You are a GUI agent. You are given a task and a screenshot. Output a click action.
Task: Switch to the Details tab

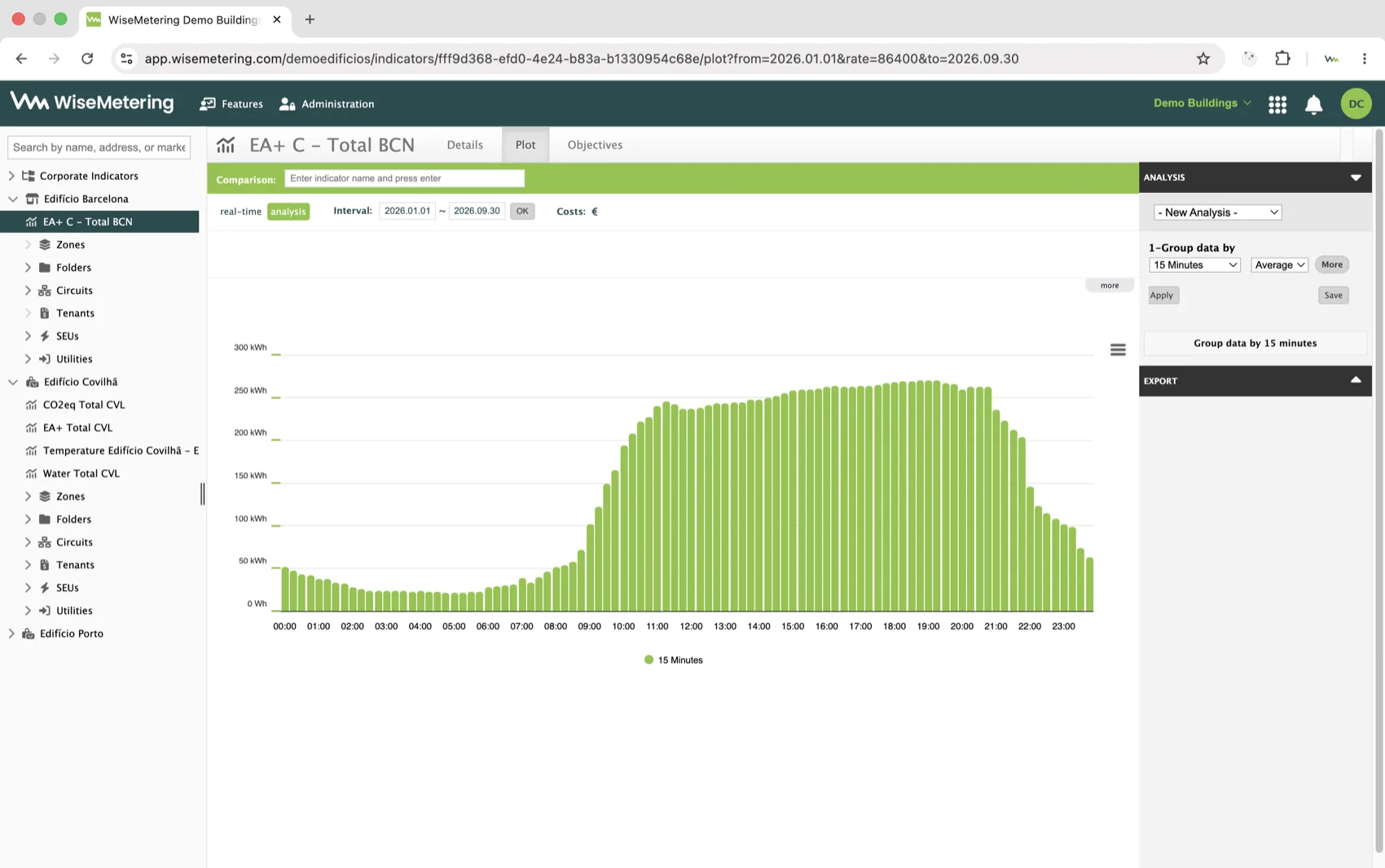tap(464, 145)
